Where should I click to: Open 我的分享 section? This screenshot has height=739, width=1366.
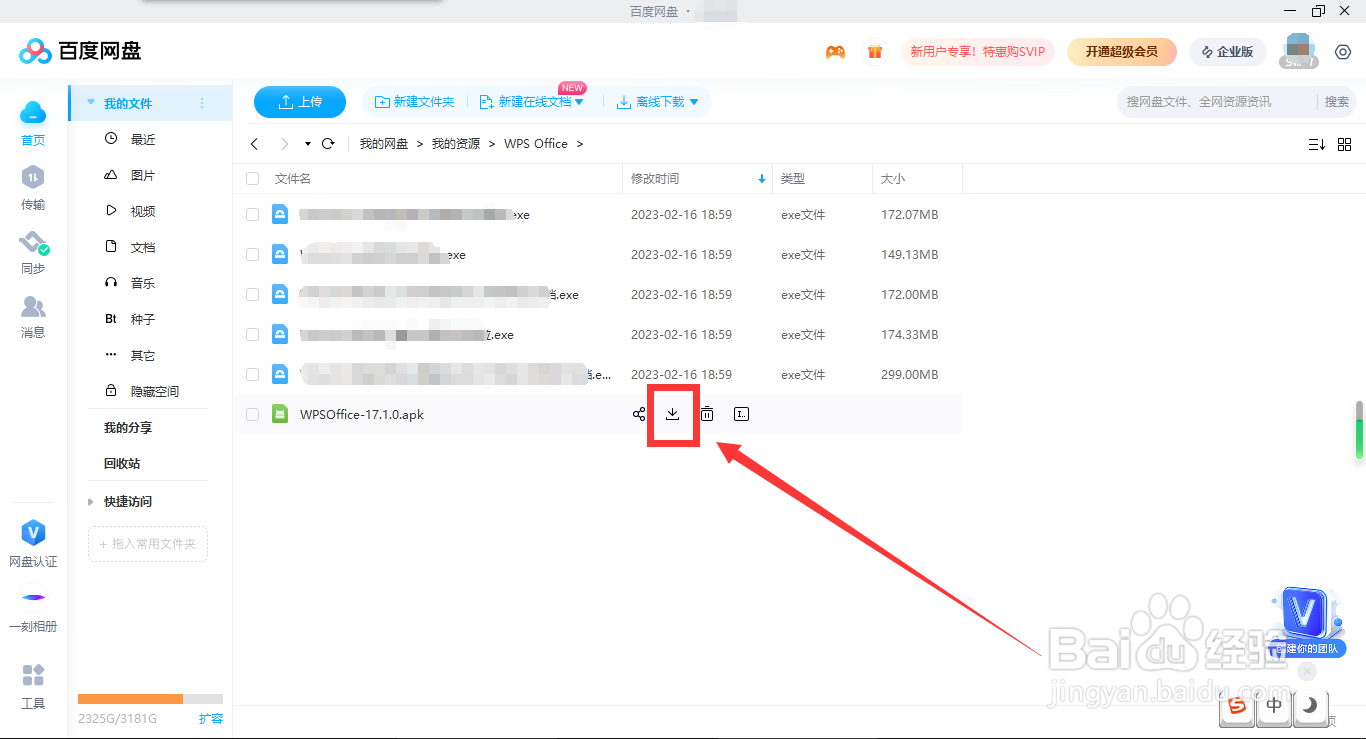[x=128, y=428]
